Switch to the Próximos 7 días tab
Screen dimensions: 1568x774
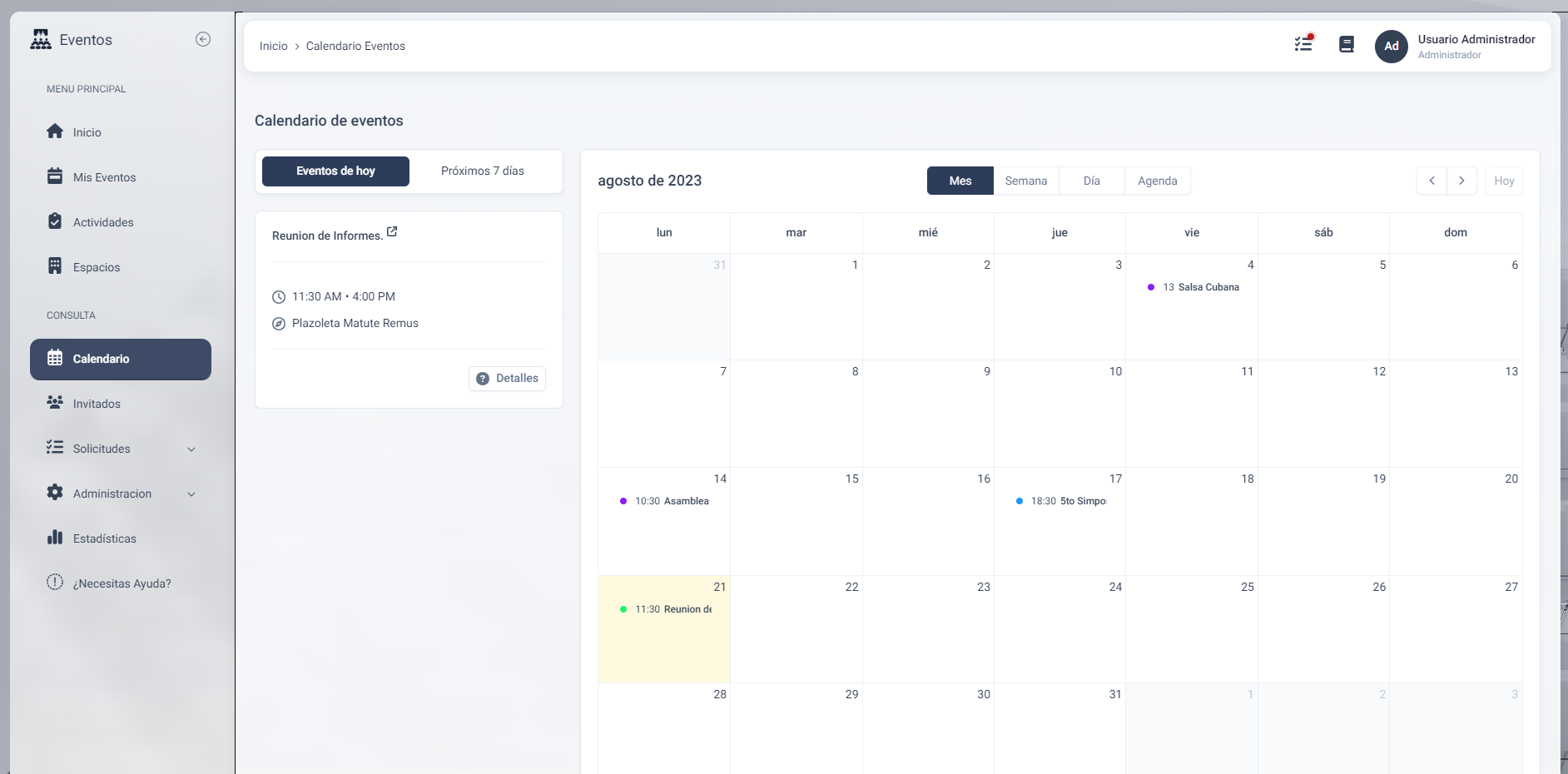pos(482,171)
